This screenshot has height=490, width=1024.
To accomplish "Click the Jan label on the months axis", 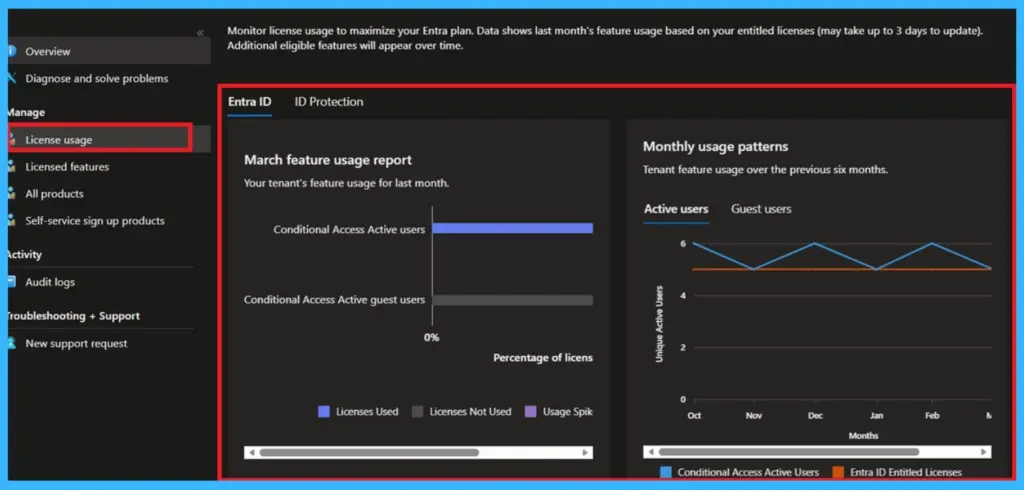I will coord(876,416).
